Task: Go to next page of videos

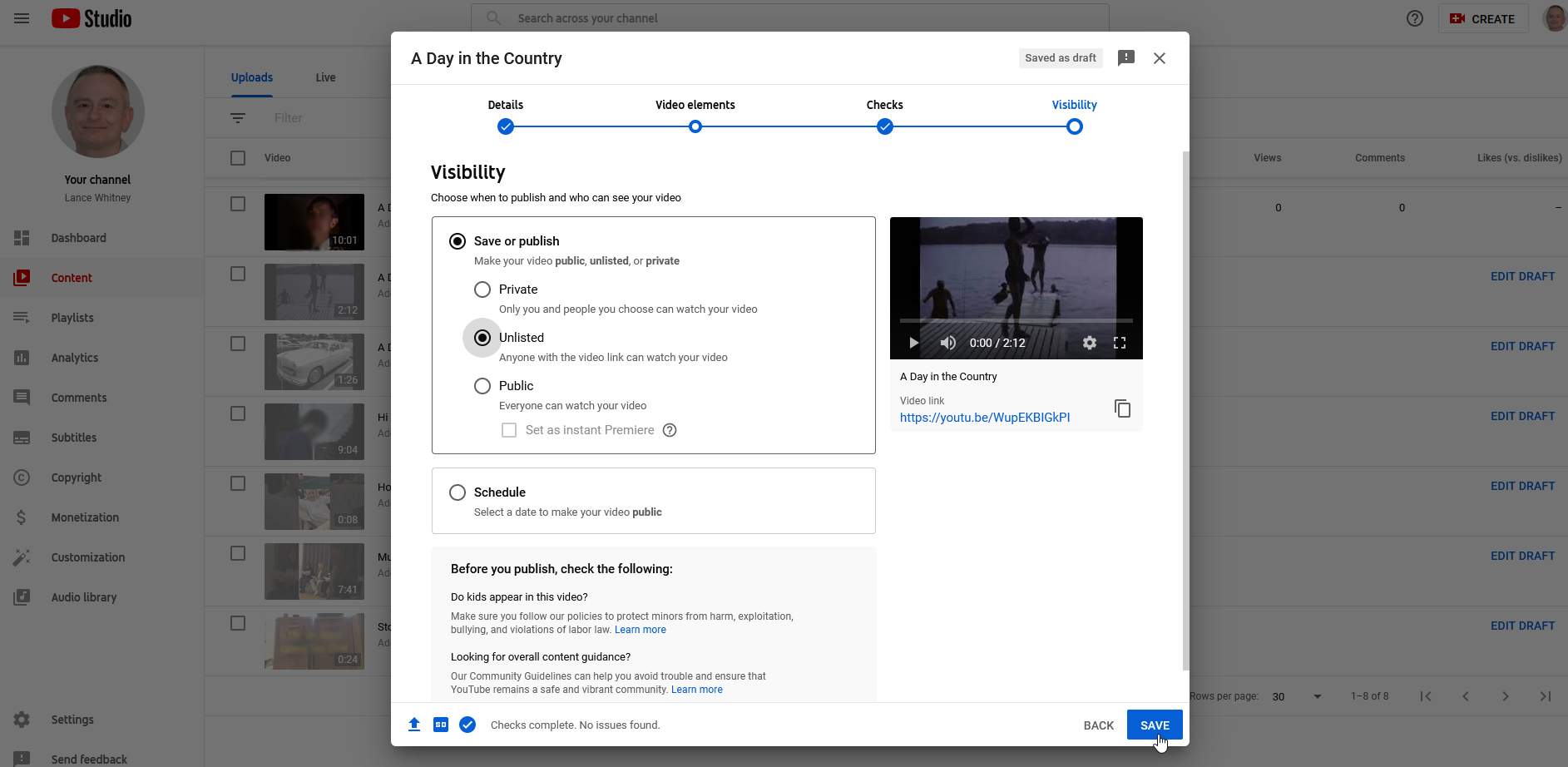Action: pos(1506,696)
